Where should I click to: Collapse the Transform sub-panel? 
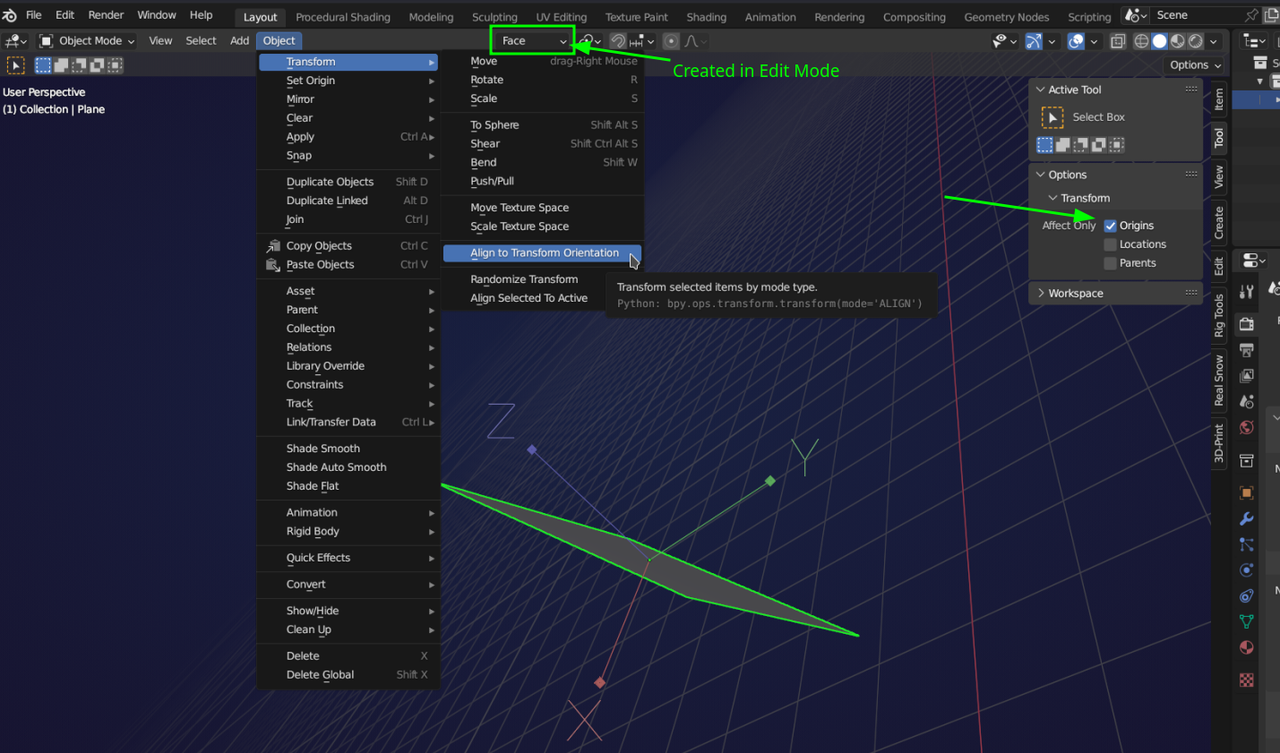pos(1053,198)
